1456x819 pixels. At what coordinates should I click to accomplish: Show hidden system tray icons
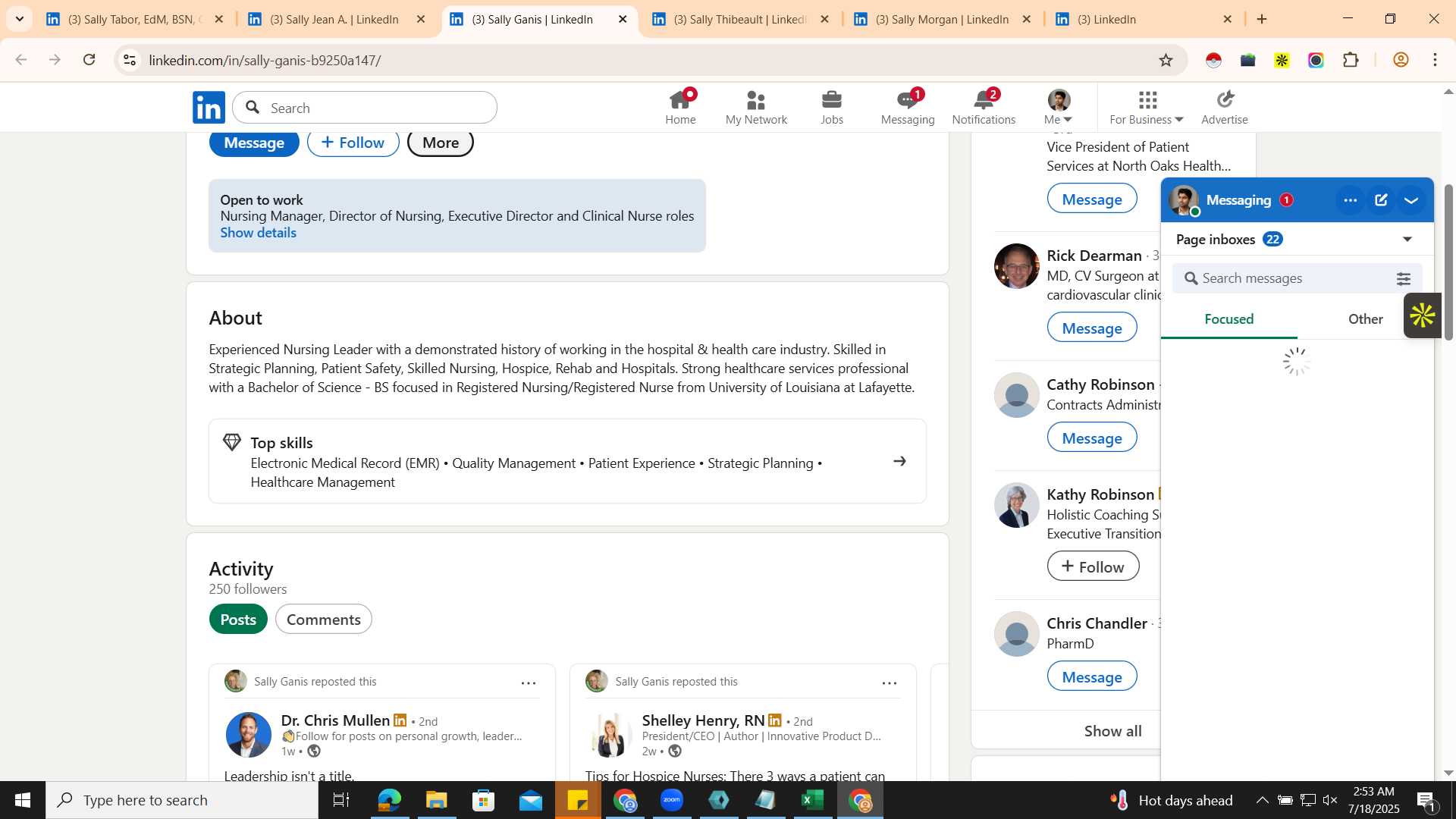(1262, 800)
